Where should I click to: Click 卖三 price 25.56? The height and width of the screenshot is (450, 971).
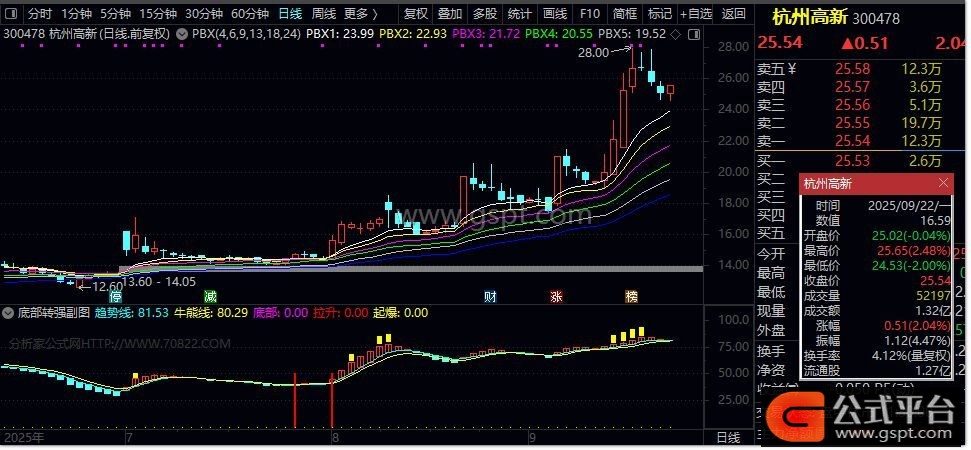coord(852,105)
